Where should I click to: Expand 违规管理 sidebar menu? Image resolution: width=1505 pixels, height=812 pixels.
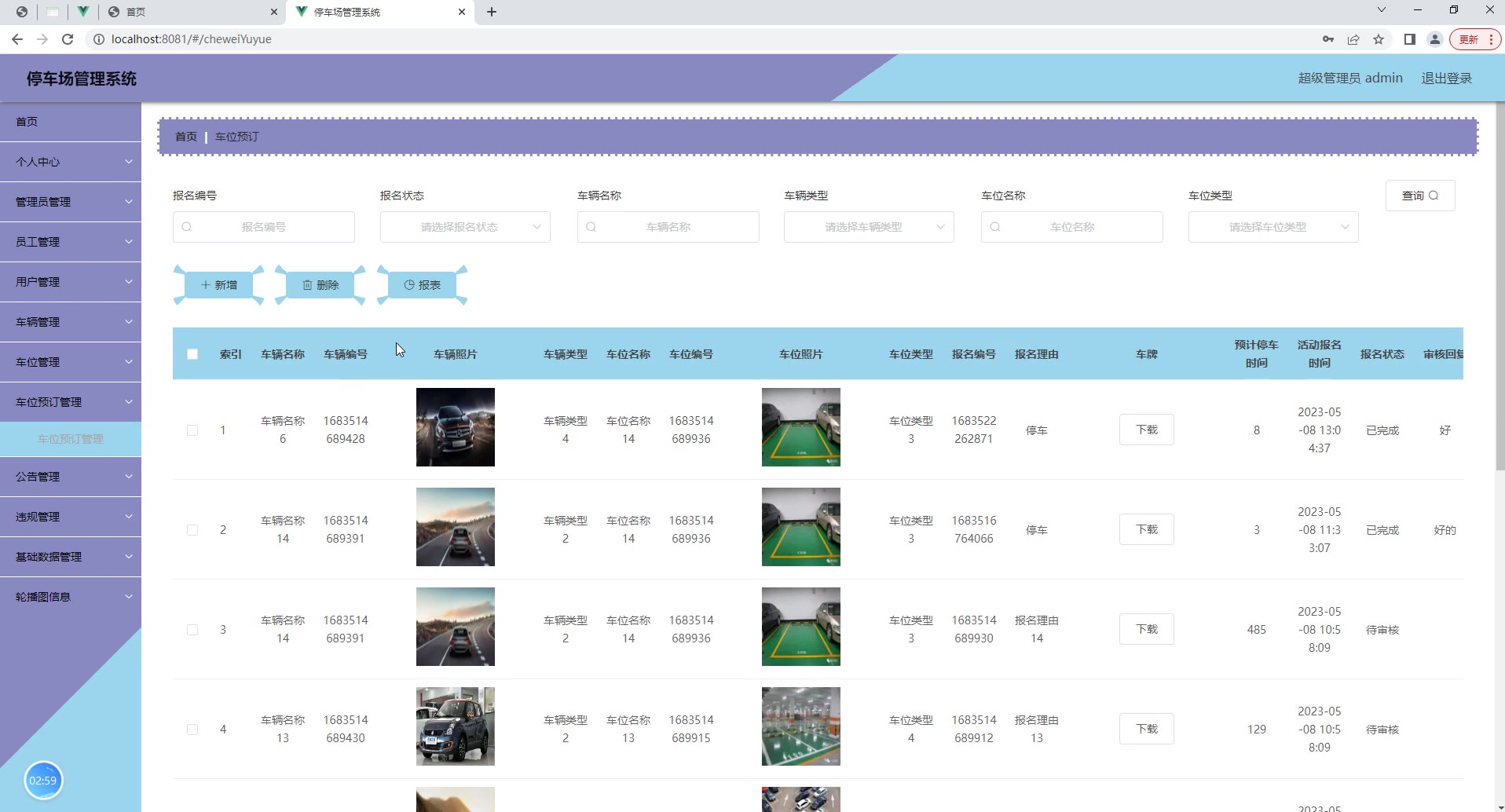pos(71,517)
